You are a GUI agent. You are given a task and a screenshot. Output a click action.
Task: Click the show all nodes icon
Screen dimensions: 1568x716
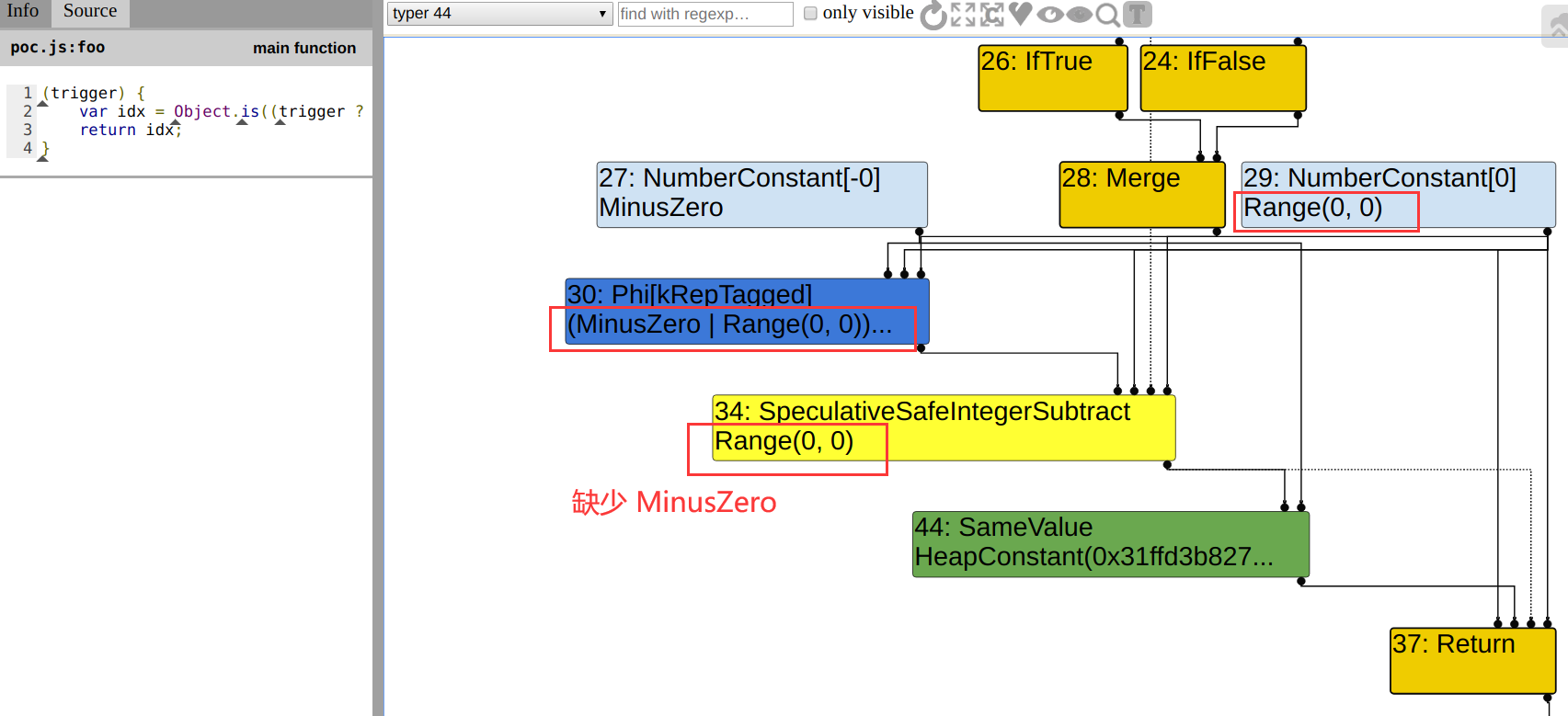(x=963, y=15)
